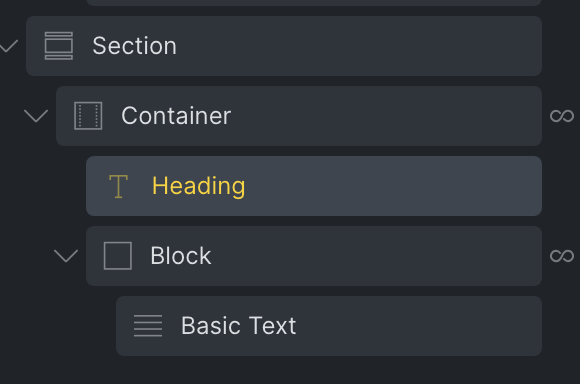Select the Block row
Viewport: 580px width, 384px height.
pyautogui.click(x=314, y=256)
